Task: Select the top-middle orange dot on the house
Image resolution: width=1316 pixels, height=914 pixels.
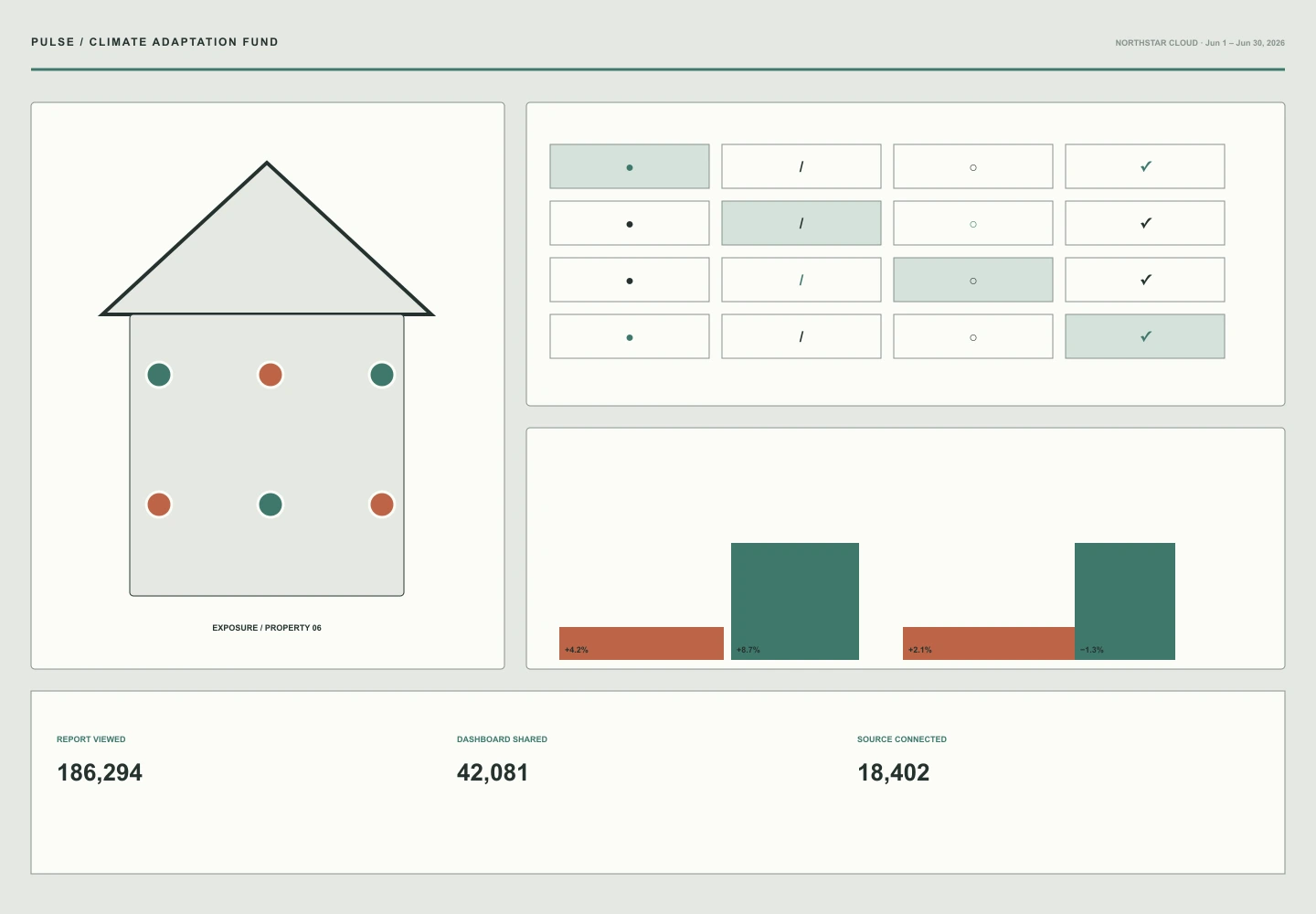Action: [271, 375]
